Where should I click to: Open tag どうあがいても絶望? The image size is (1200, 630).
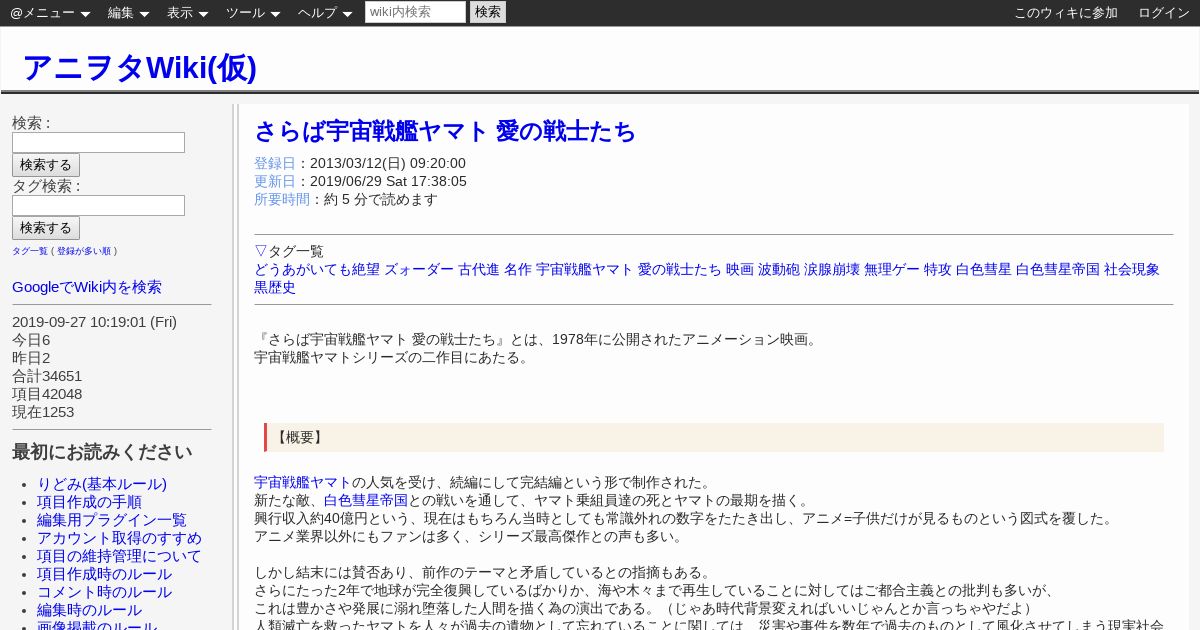(x=317, y=269)
